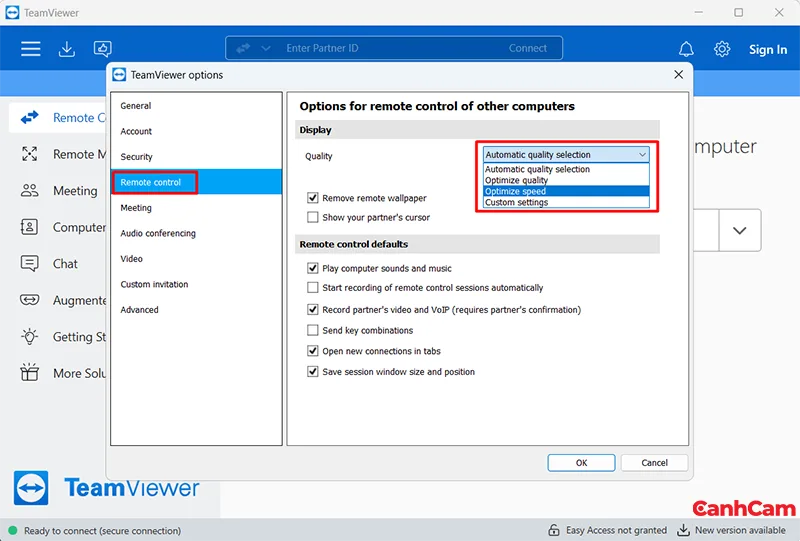The image size is (800, 541).
Task: Click the Remote Control arrows sidebar icon
Action: (x=30, y=117)
